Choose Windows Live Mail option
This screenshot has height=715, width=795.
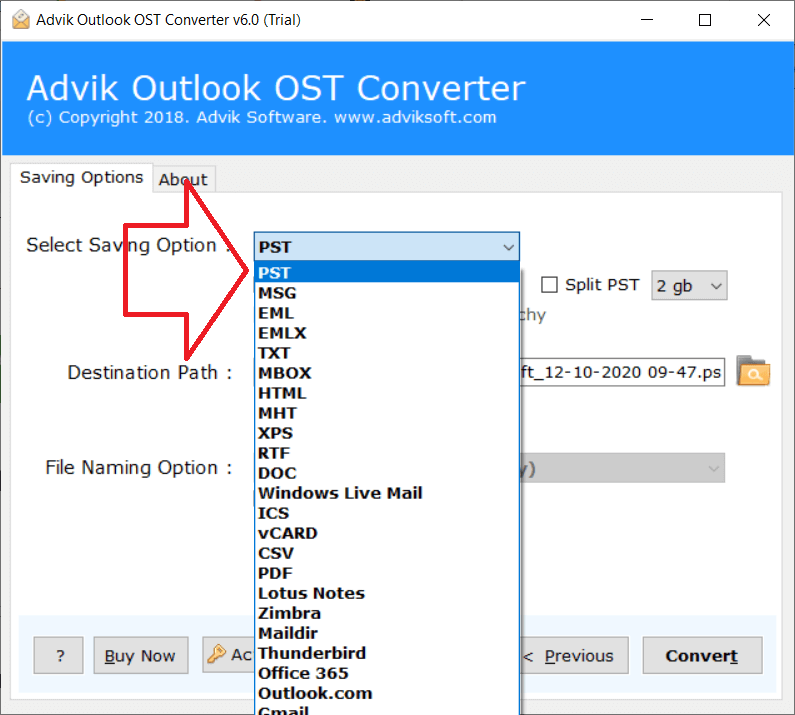click(x=387, y=493)
